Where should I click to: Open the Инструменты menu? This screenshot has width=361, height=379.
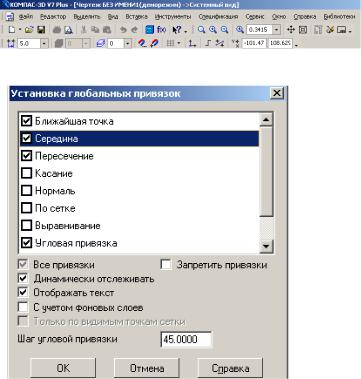click(173, 17)
